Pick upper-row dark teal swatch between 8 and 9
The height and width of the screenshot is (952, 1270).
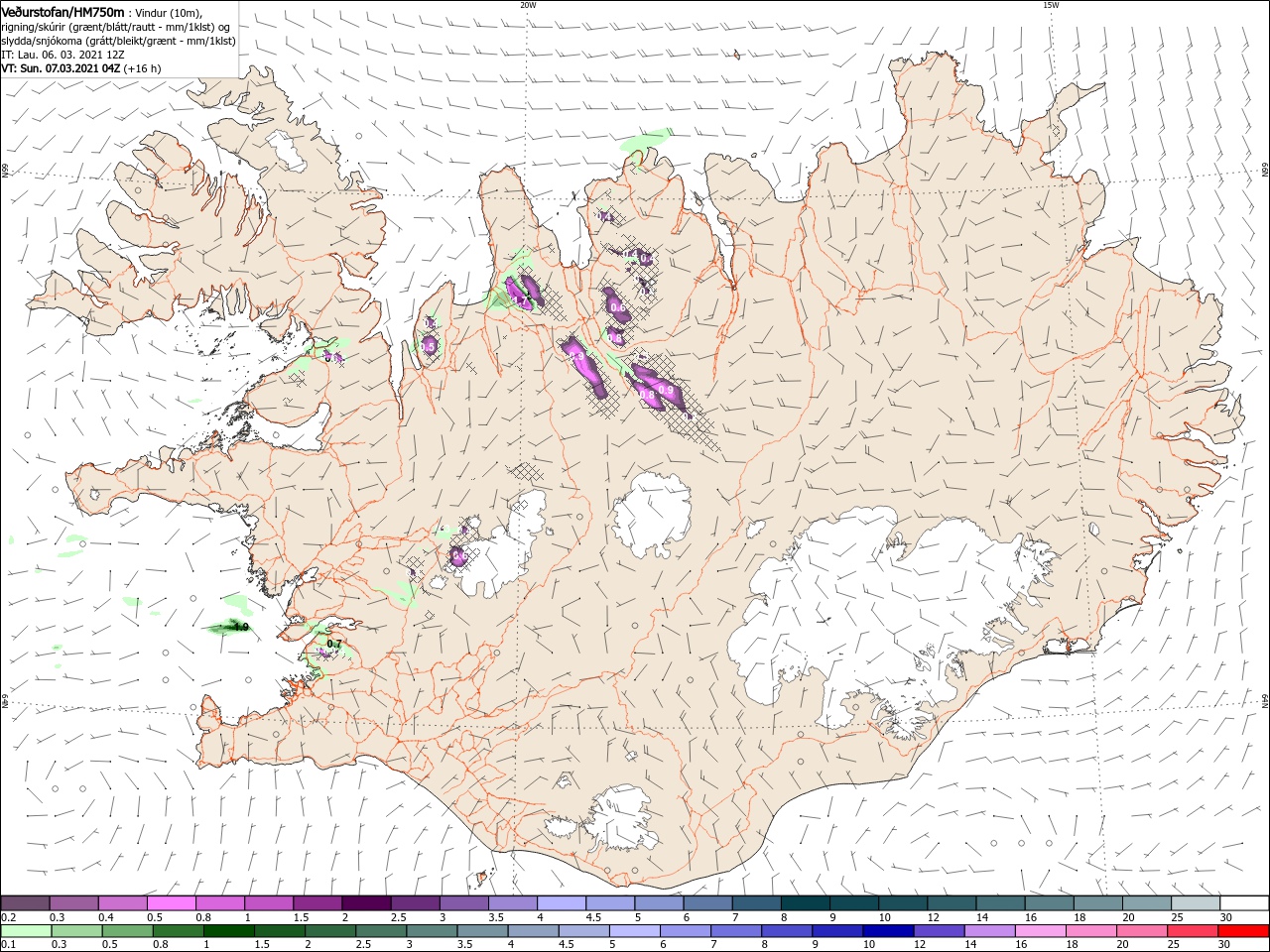tap(807, 902)
